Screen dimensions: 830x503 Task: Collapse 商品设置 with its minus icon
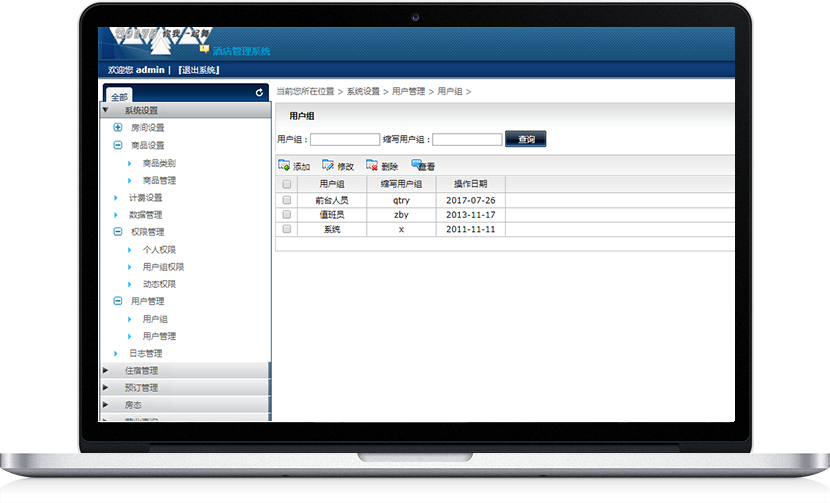pos(118,145)
